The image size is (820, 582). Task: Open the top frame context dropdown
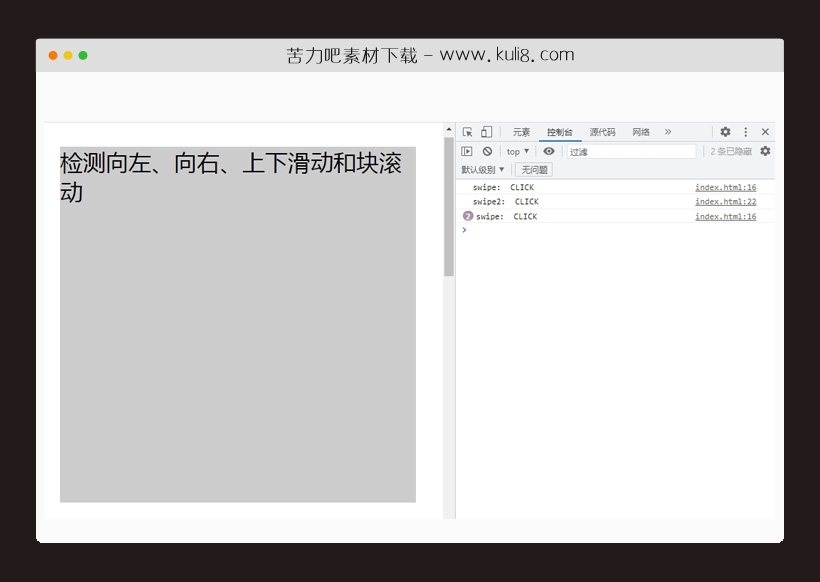coord(515,149)
